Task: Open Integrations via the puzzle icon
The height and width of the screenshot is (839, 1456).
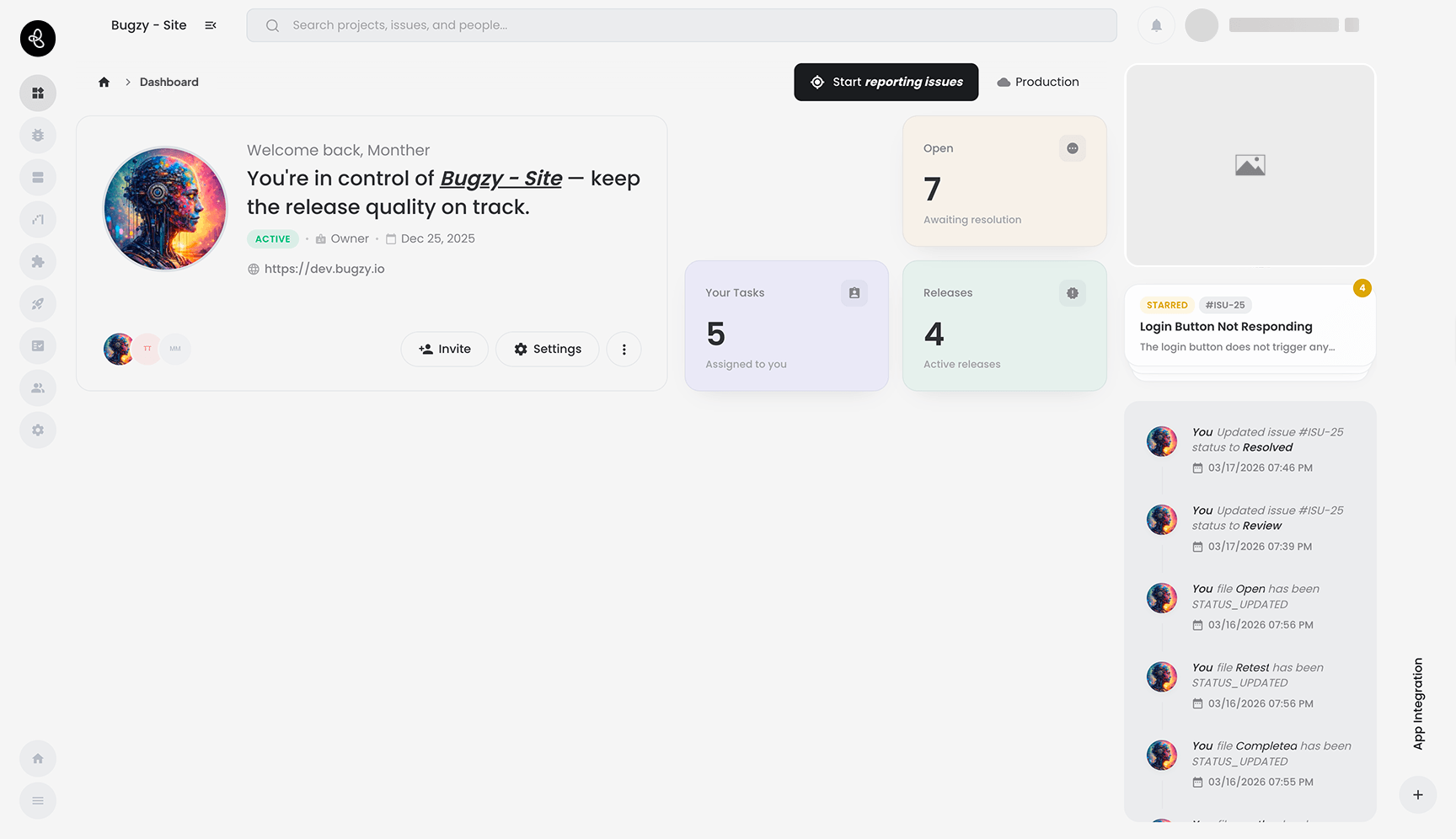Action: coord(38,261)
